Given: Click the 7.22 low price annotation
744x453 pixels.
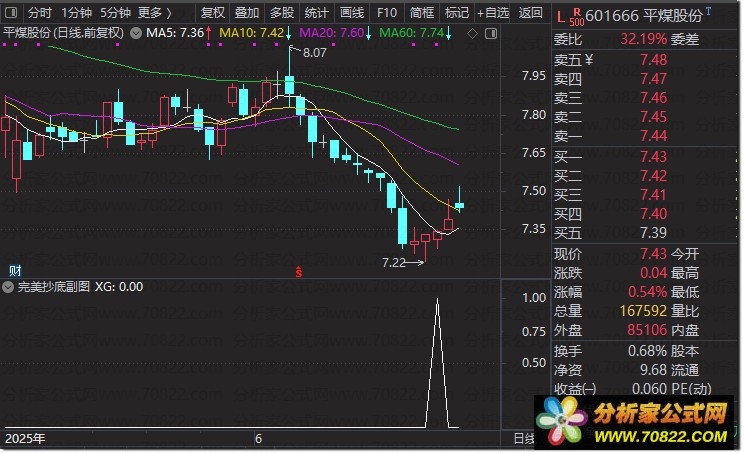Looking at the screenshot, I should (394, 263).
